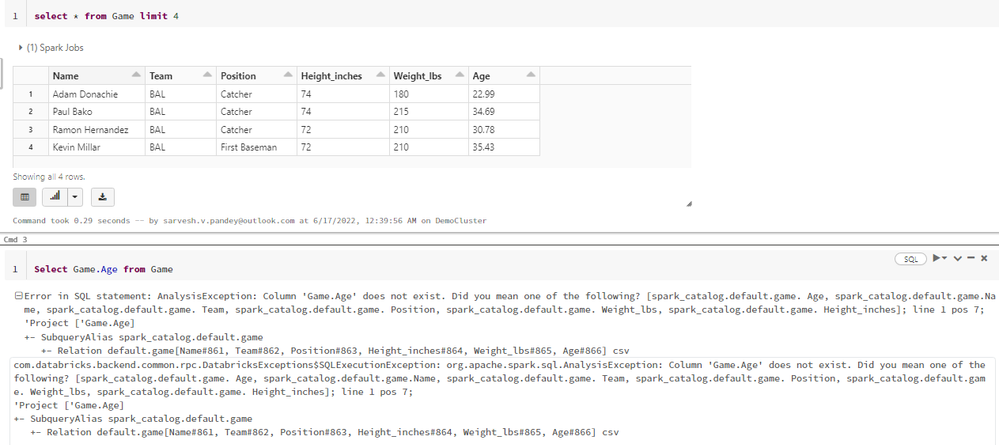This screenshot has width=999, height=445.
Task: Open chart type dropdown arrow
Action: 77,197
